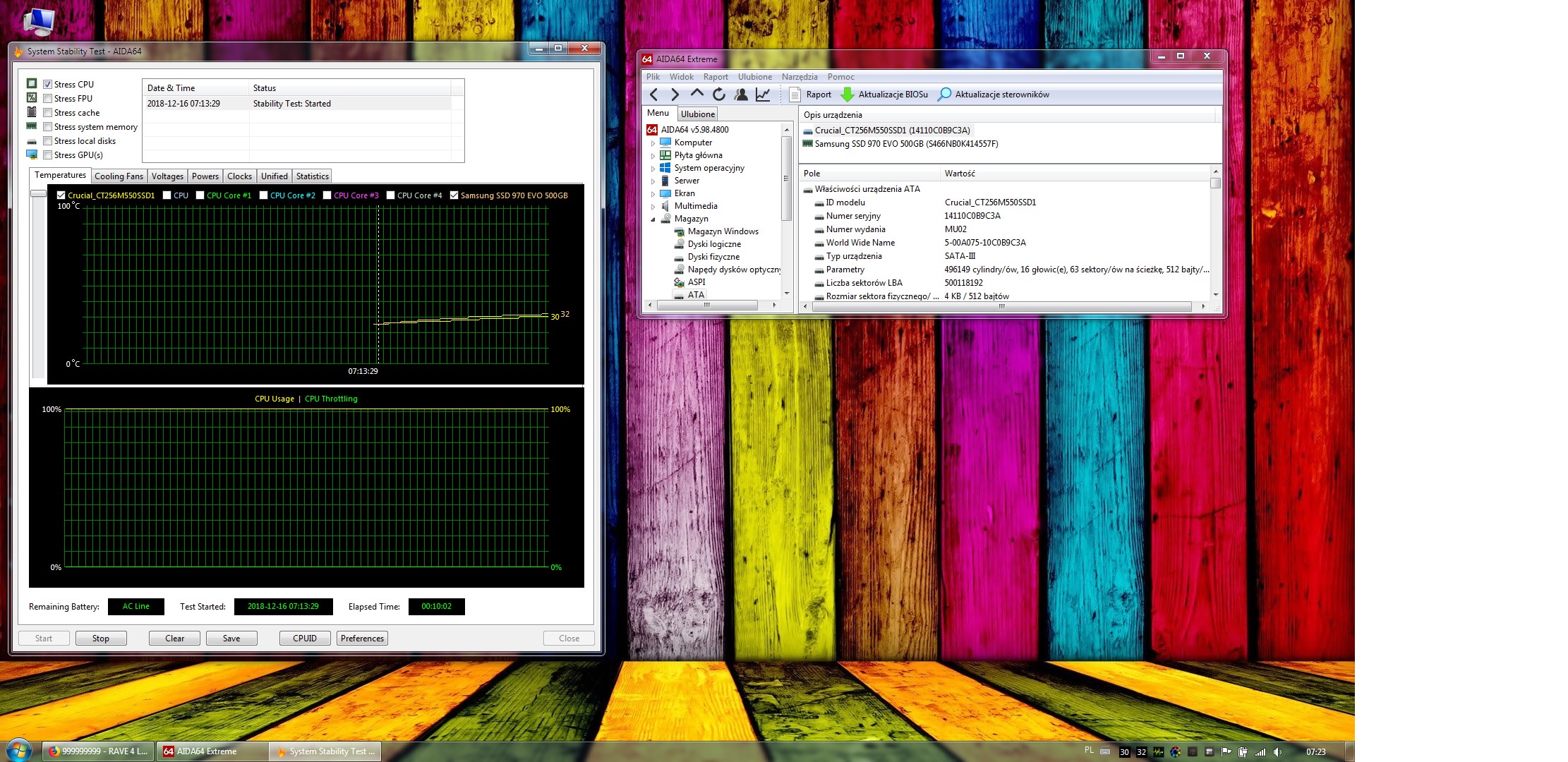This screenshot has width=1568, height=762.
Task: Enable the Stress GPU(s) checkbox
Action: (x=48, y=155)
